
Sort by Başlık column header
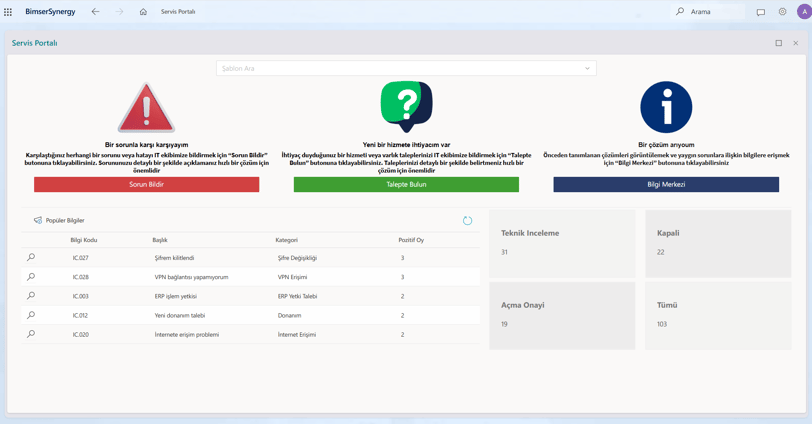click(x=160, y=240)
